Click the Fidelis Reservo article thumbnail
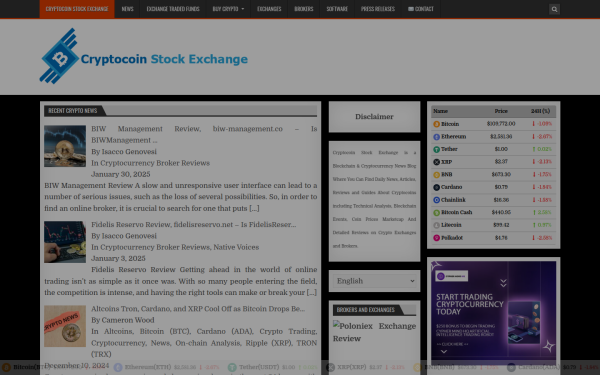The width and height of the screenshot is (600, 375). pos(65,242)
